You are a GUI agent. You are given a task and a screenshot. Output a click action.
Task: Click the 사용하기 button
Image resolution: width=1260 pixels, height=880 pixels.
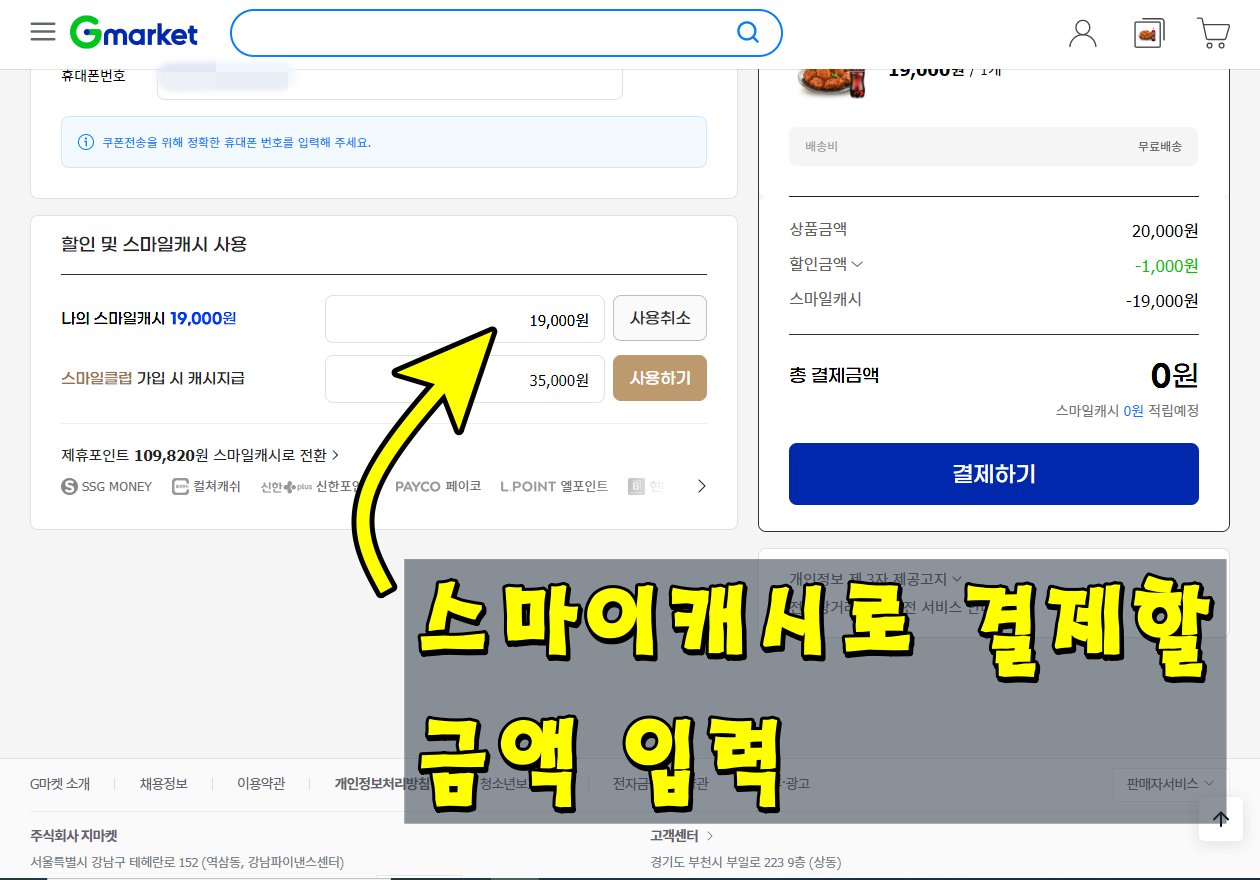click(660, 378)
